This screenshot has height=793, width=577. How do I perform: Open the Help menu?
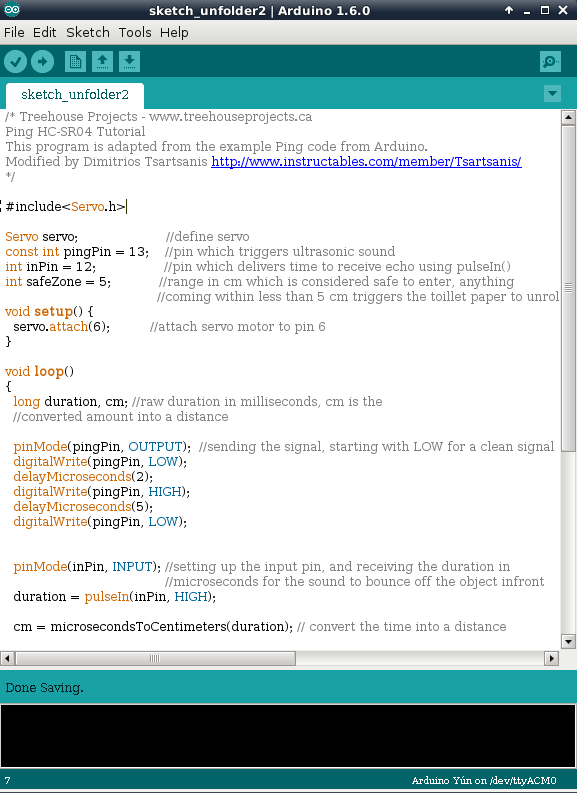(x=174, y=32)
